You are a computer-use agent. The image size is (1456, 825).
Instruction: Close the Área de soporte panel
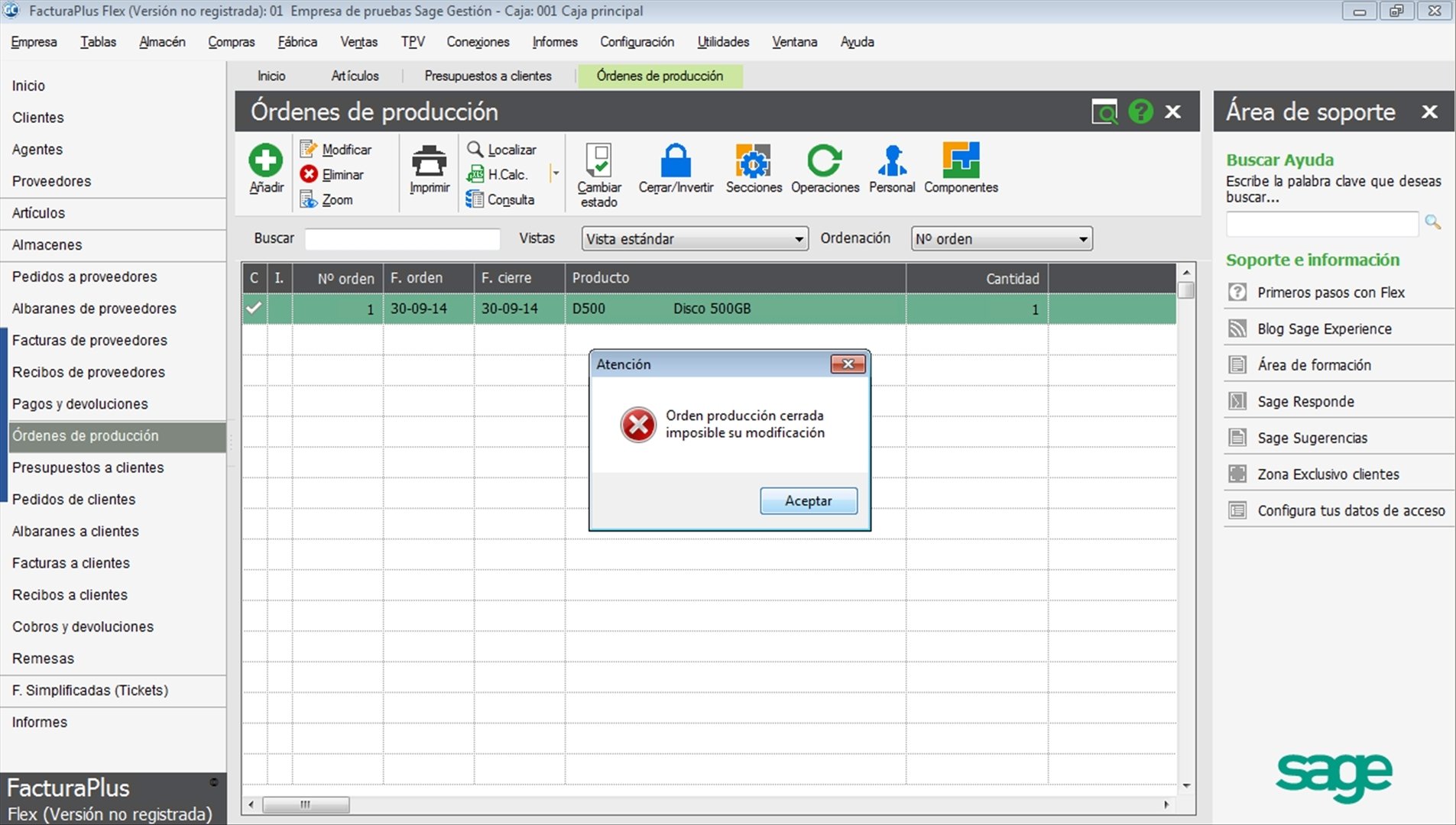click(1429, 112)
